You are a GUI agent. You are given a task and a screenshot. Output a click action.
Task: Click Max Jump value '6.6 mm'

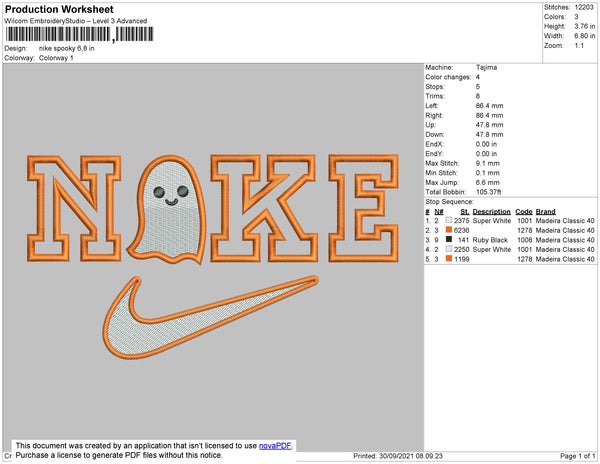(488, 182)
